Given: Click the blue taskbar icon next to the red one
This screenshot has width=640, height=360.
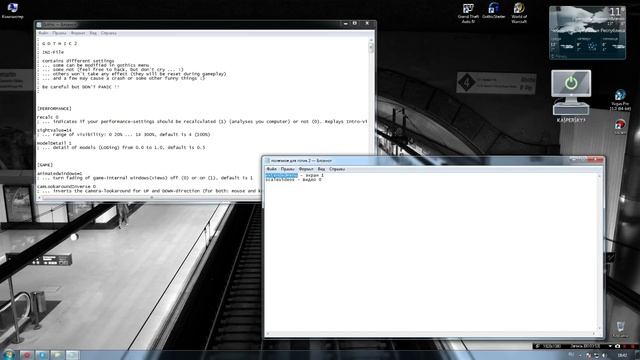Looking at the screenshot, I should tap(42, 355).
